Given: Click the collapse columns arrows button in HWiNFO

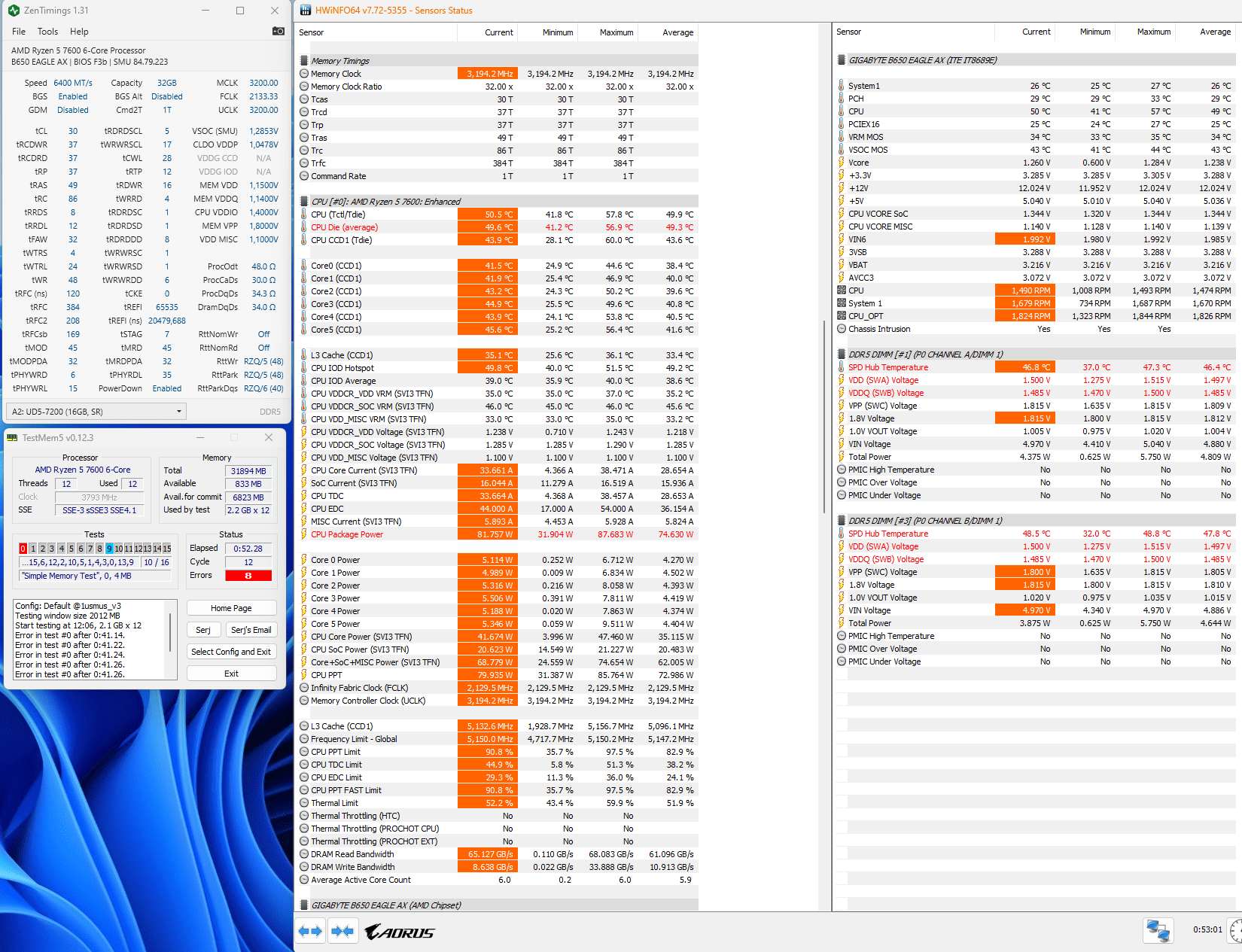Looking at the screenshot, I should [342, 931].
